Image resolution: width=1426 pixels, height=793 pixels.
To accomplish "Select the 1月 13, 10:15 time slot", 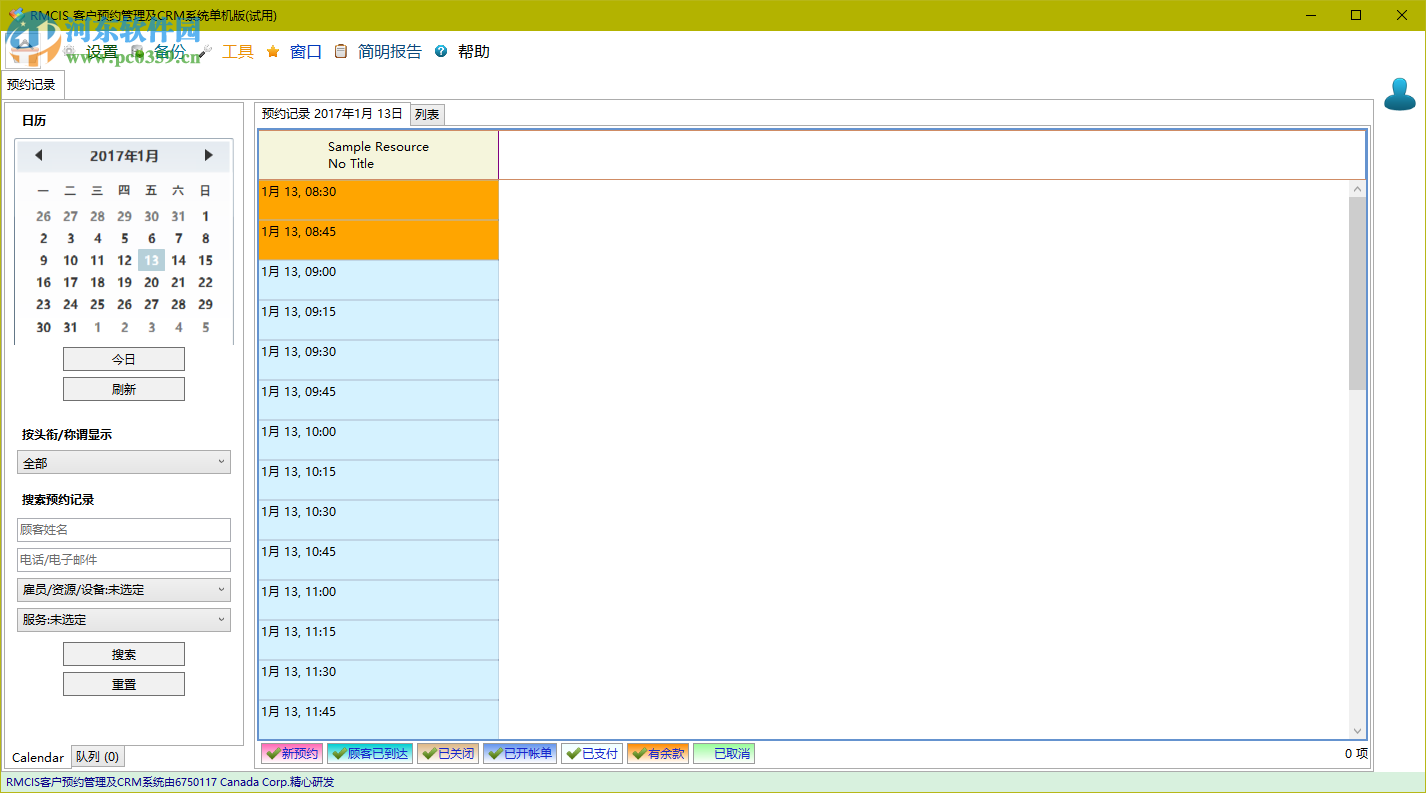I will 378,480.
